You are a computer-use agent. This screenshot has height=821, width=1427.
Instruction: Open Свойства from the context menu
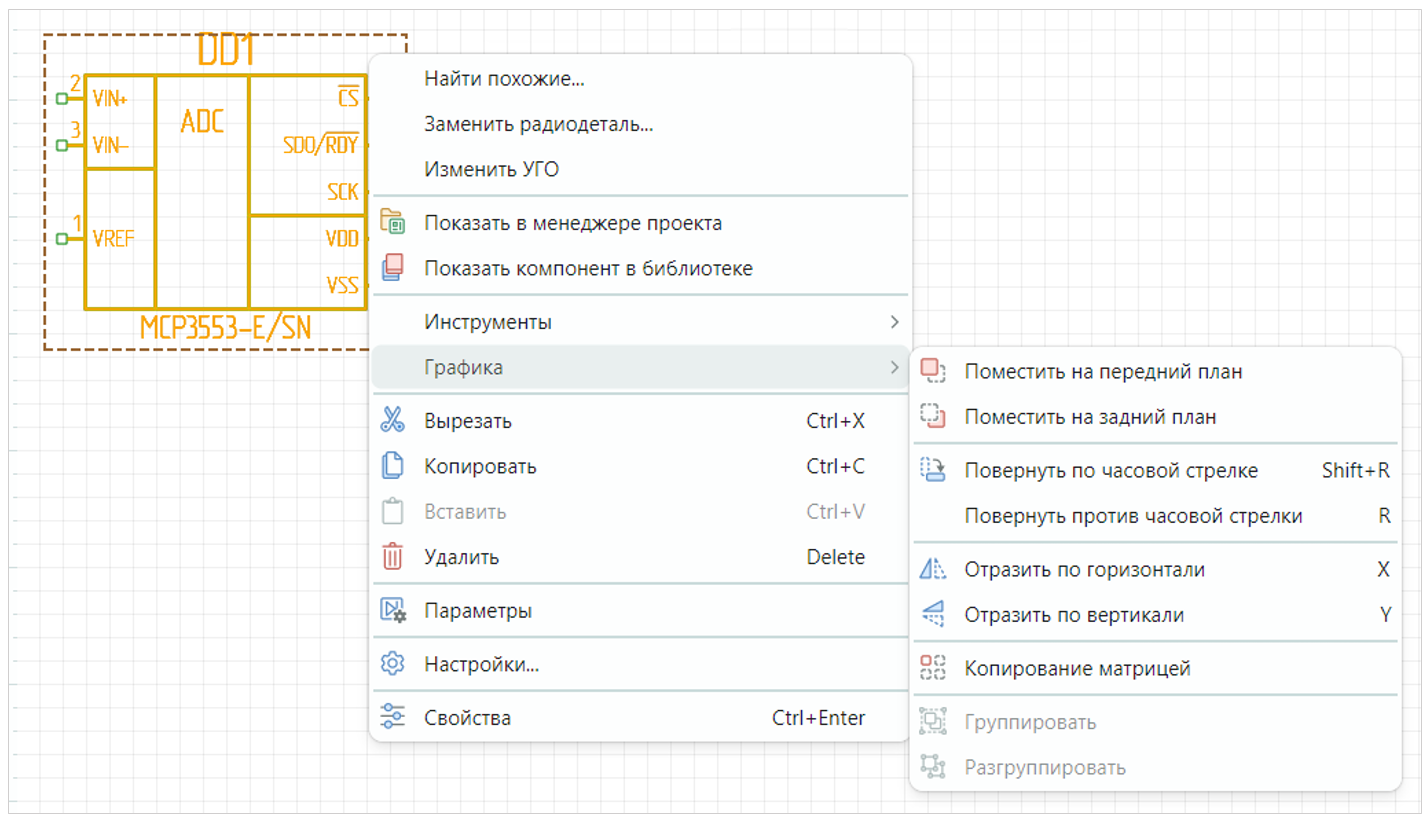point(467,718)
